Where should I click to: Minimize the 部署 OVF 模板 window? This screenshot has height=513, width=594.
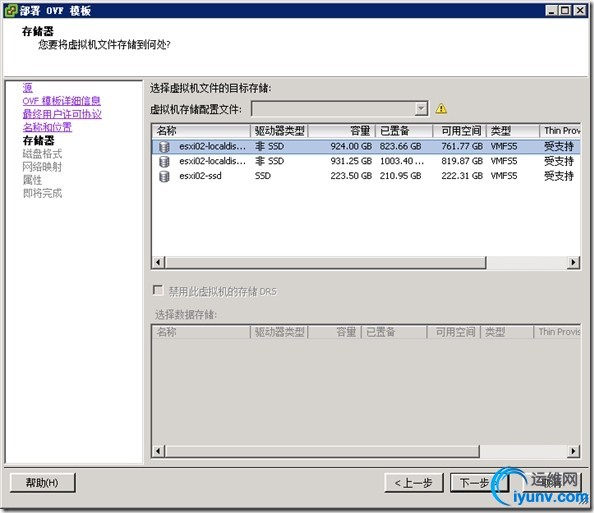tap(552, 10)
